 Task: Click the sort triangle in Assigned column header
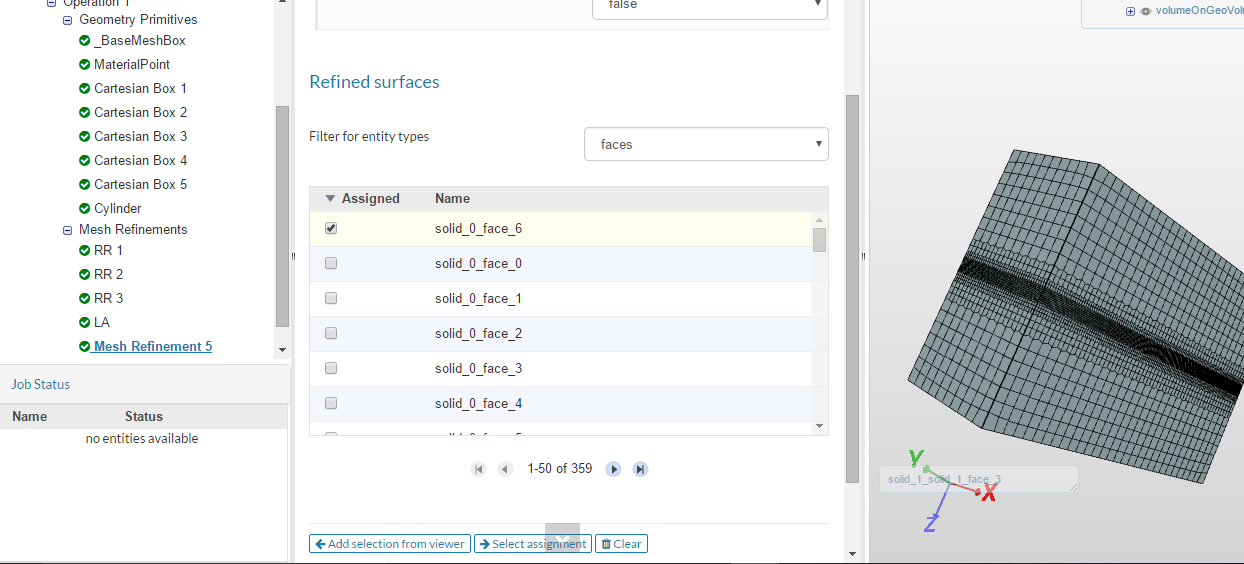(x=331, y=199)
